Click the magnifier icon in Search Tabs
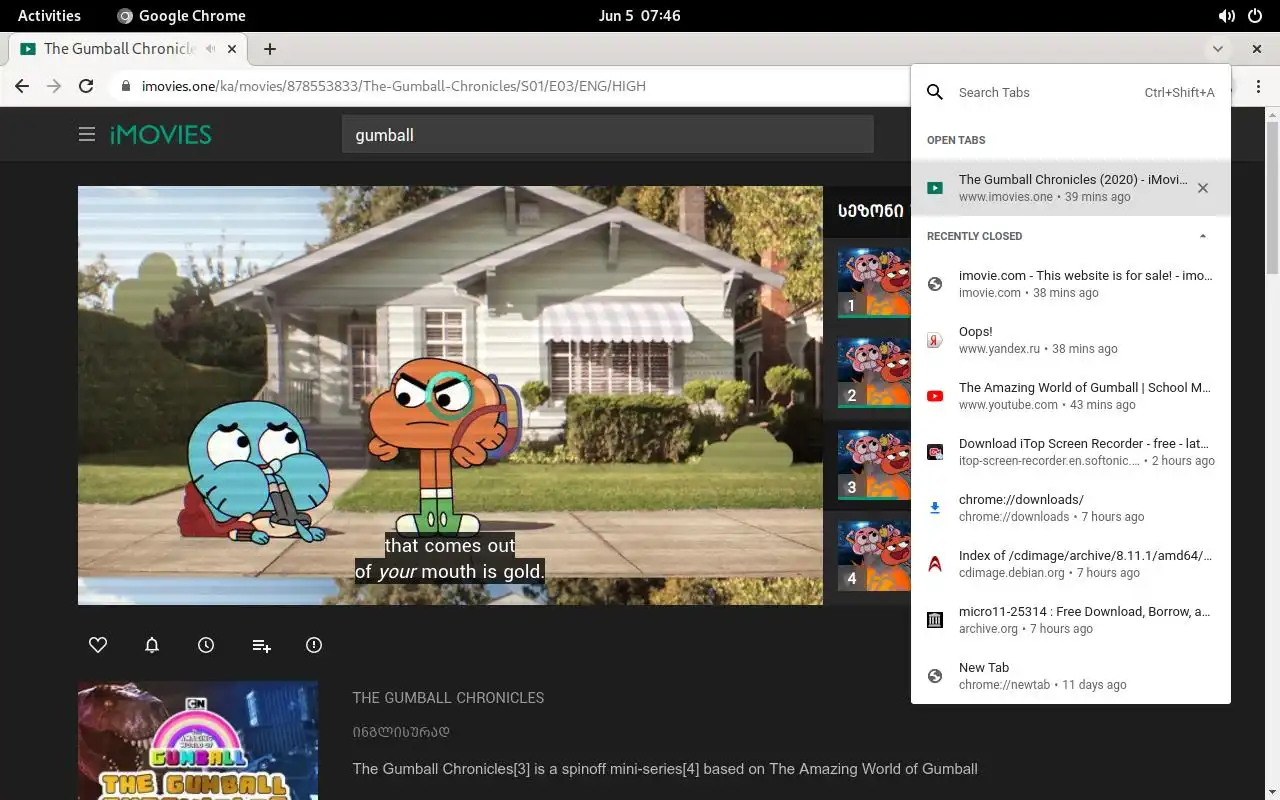Image resolution: width=1280 pixels, height=800 pixels. point(935,92)
